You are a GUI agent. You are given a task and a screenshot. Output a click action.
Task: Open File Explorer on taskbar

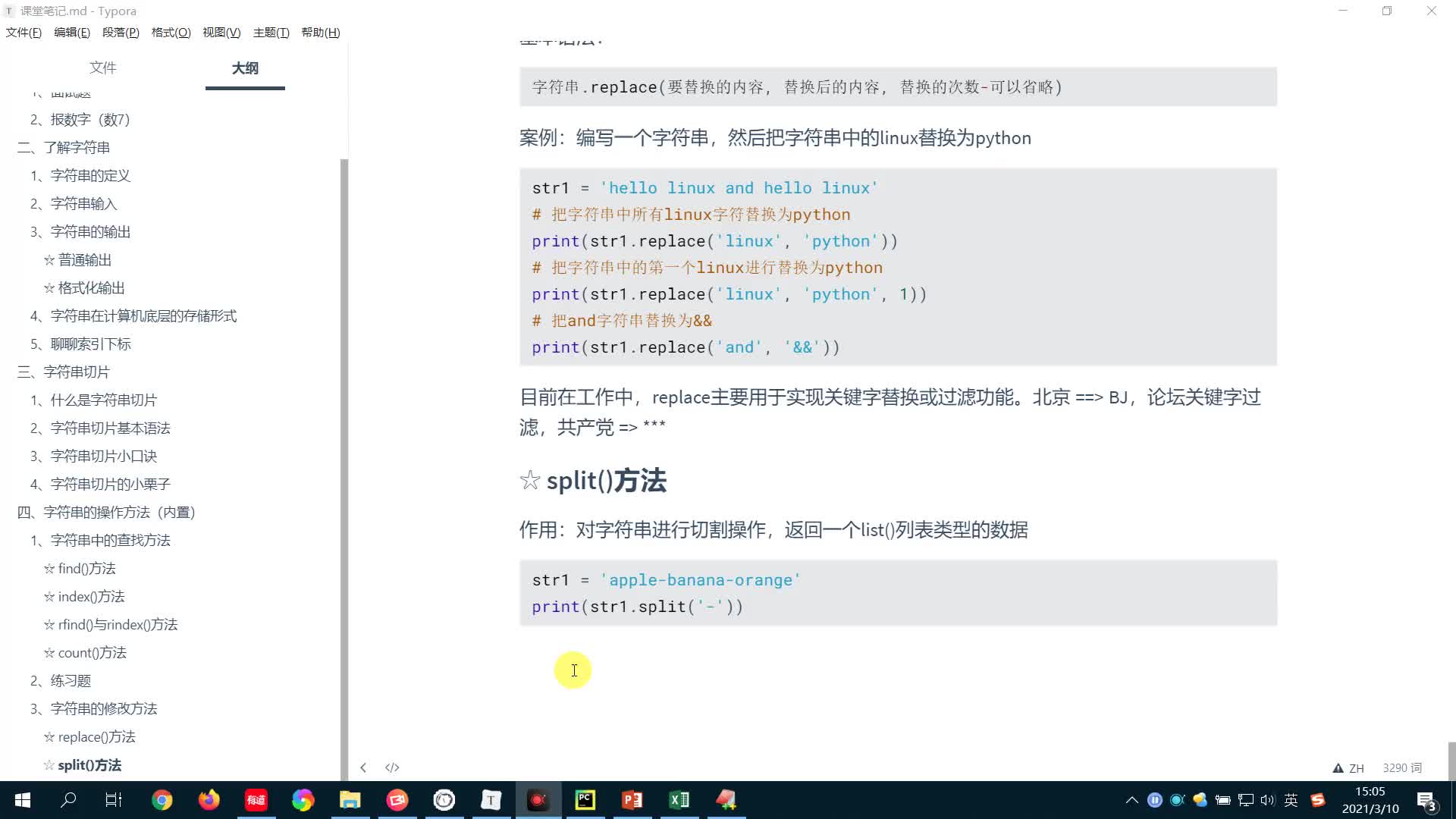click(350, 800)
